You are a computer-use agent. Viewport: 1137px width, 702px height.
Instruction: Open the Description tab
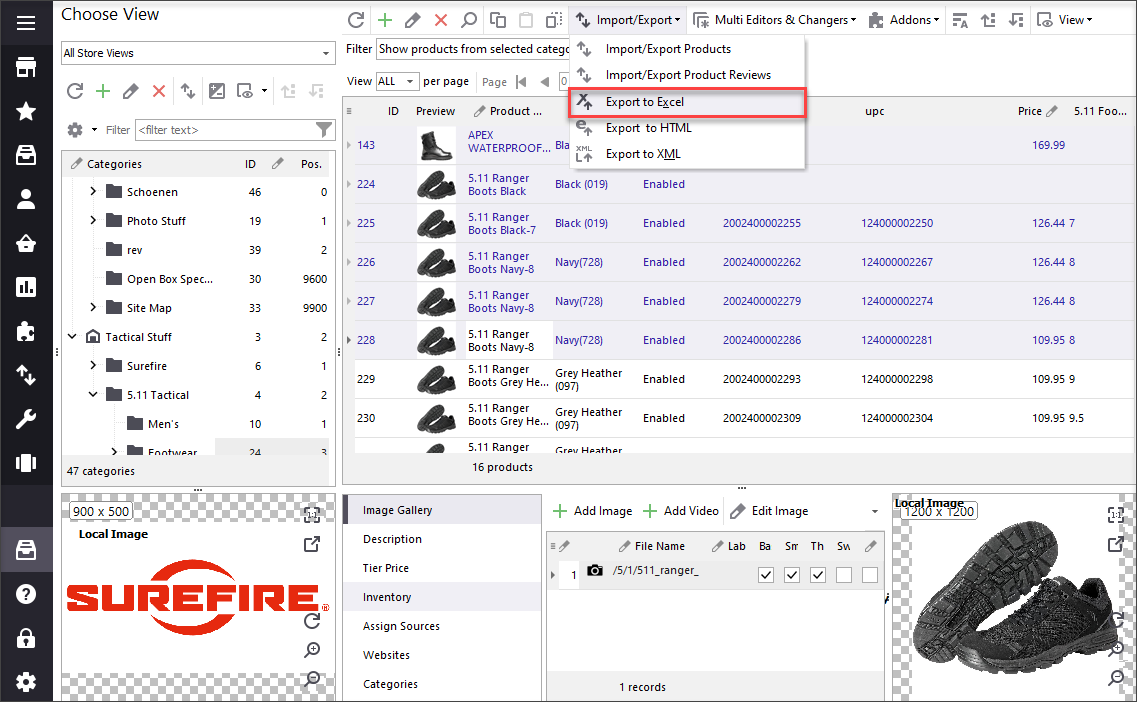pos(442,539)
